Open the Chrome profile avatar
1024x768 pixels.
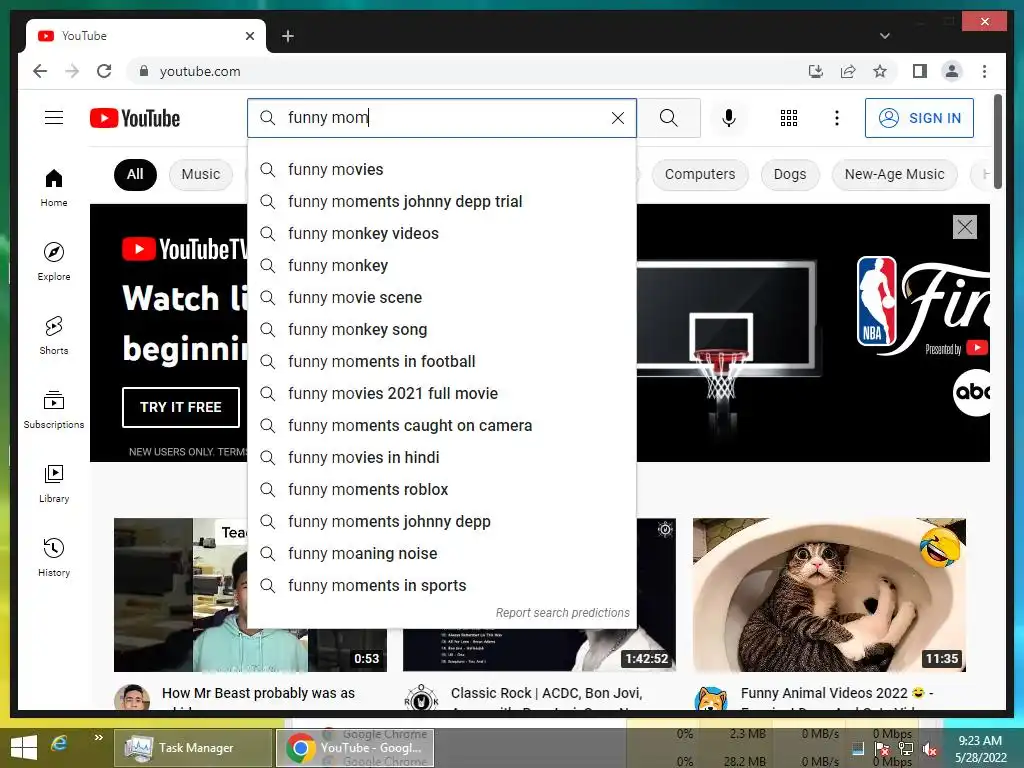[952, 71]
